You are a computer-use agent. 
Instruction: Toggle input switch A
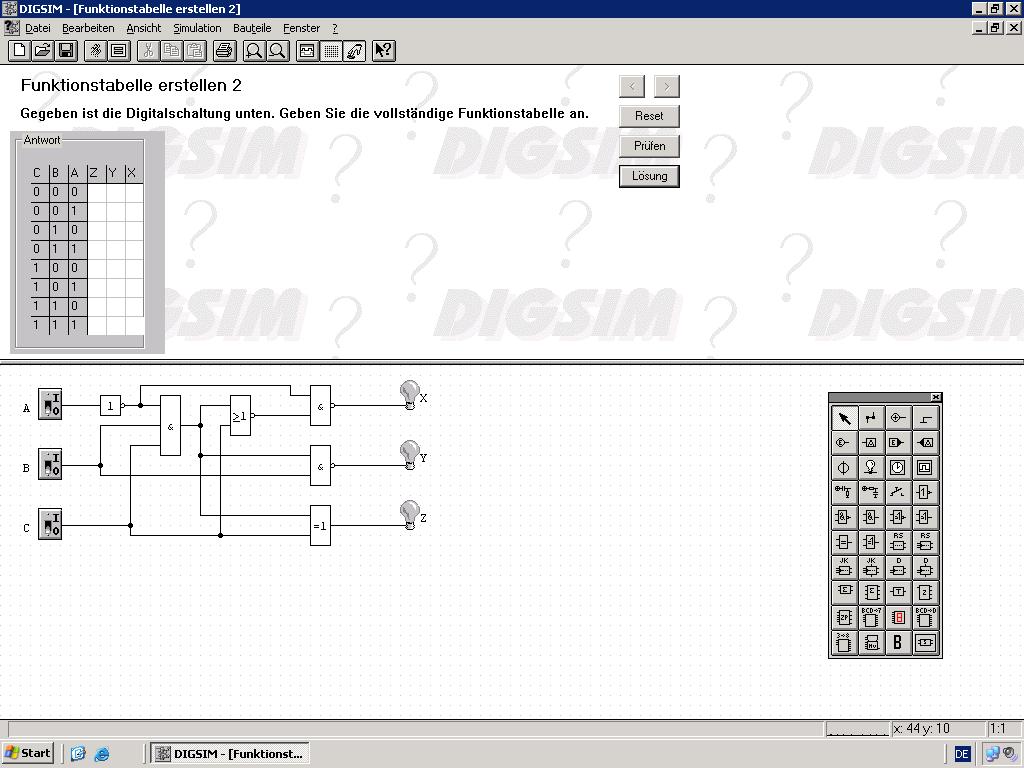coord(50,404)
